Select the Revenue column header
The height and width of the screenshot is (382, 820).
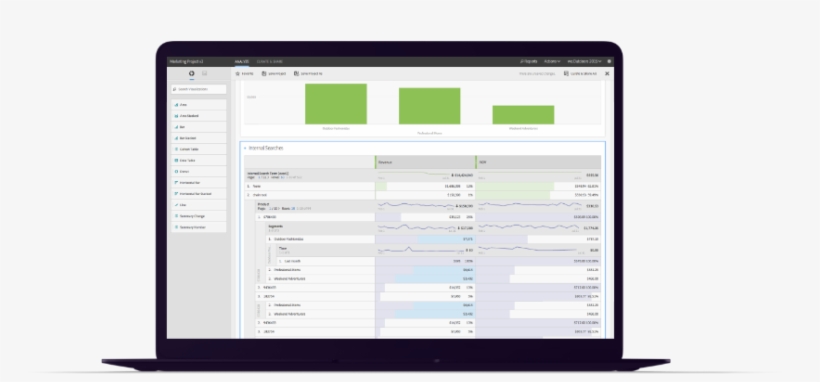point(425,162)
